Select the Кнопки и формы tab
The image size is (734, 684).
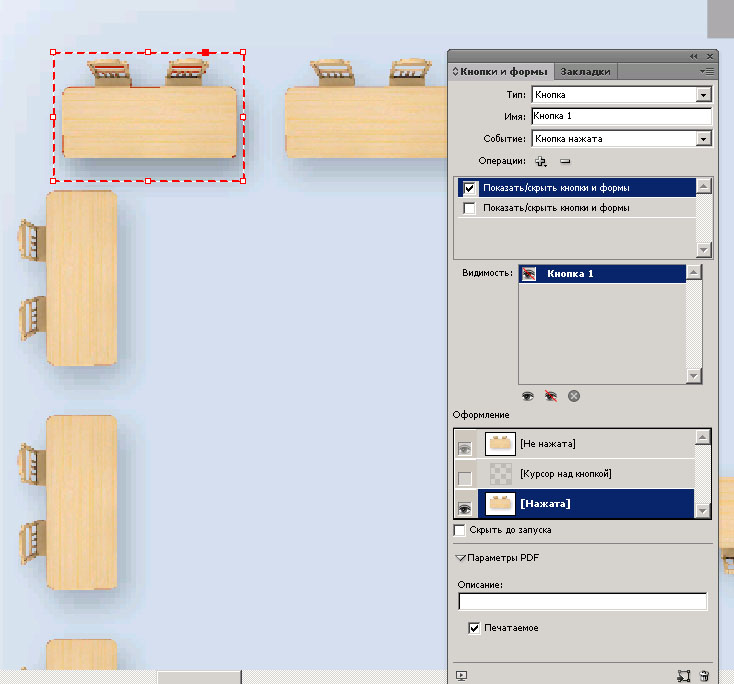[501, 72]
